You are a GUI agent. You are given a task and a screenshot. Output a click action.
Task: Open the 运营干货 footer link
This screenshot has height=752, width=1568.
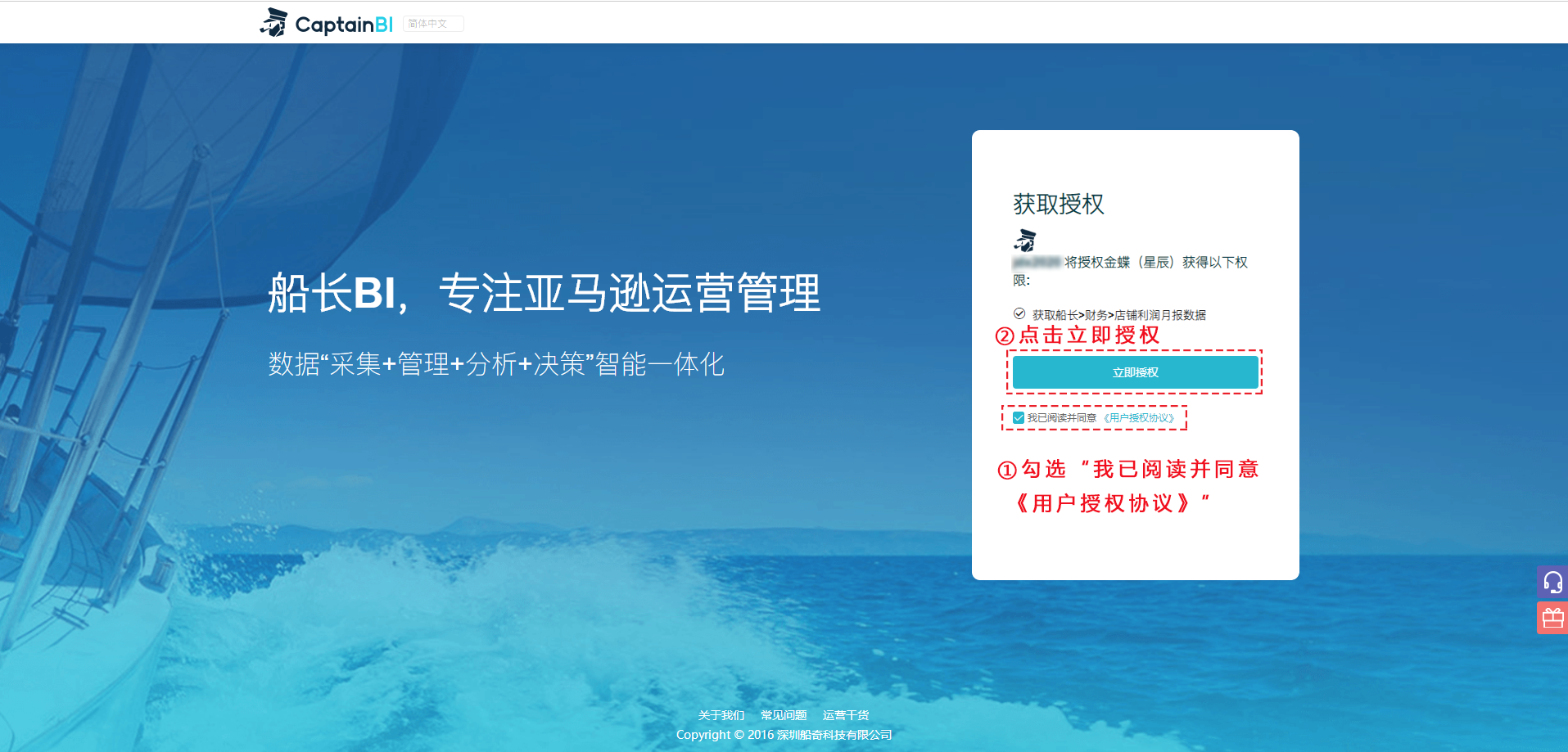tap(846, 715)
